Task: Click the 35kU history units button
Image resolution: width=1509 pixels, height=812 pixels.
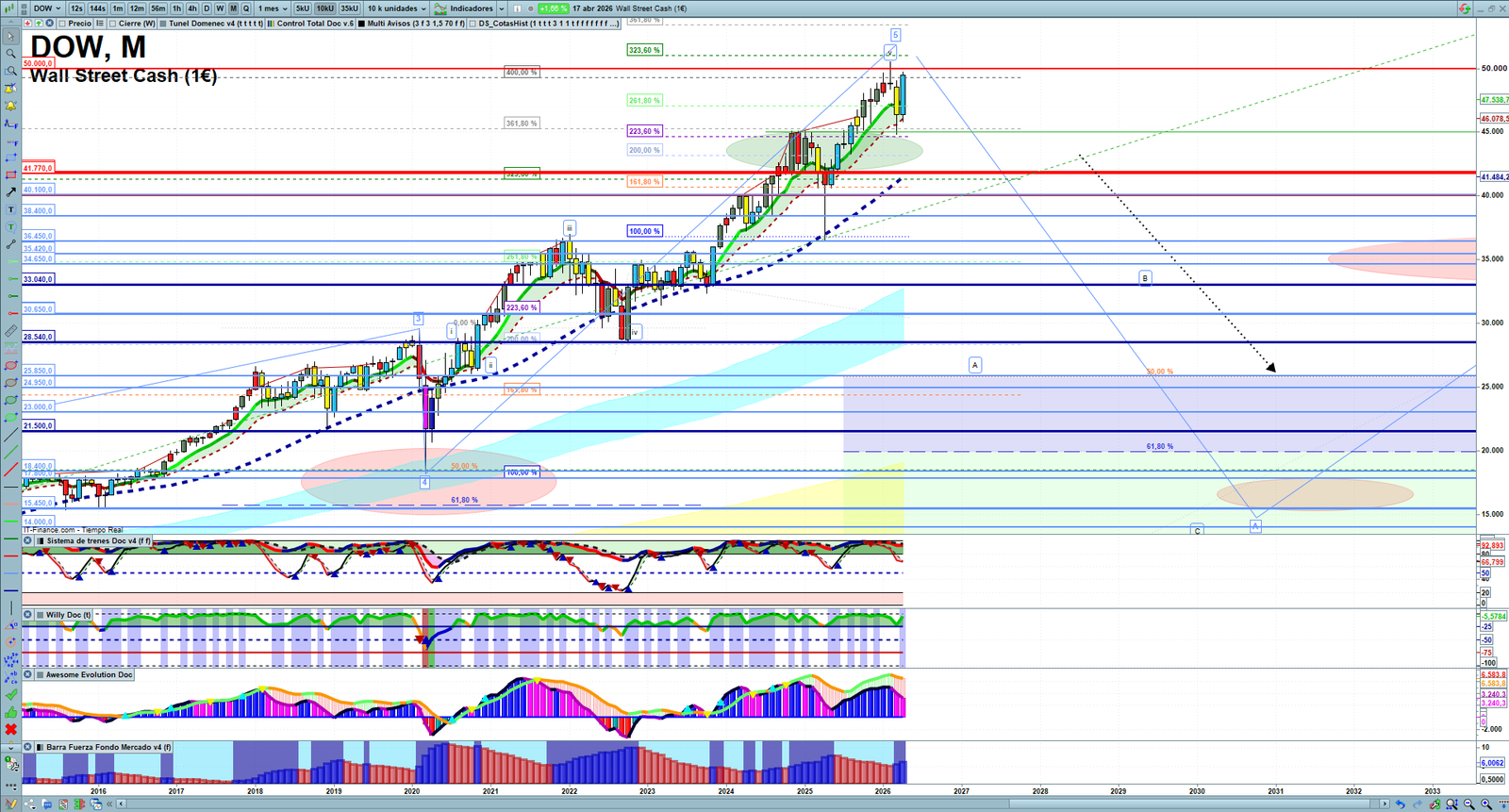Action: click(x=349, y=8)
